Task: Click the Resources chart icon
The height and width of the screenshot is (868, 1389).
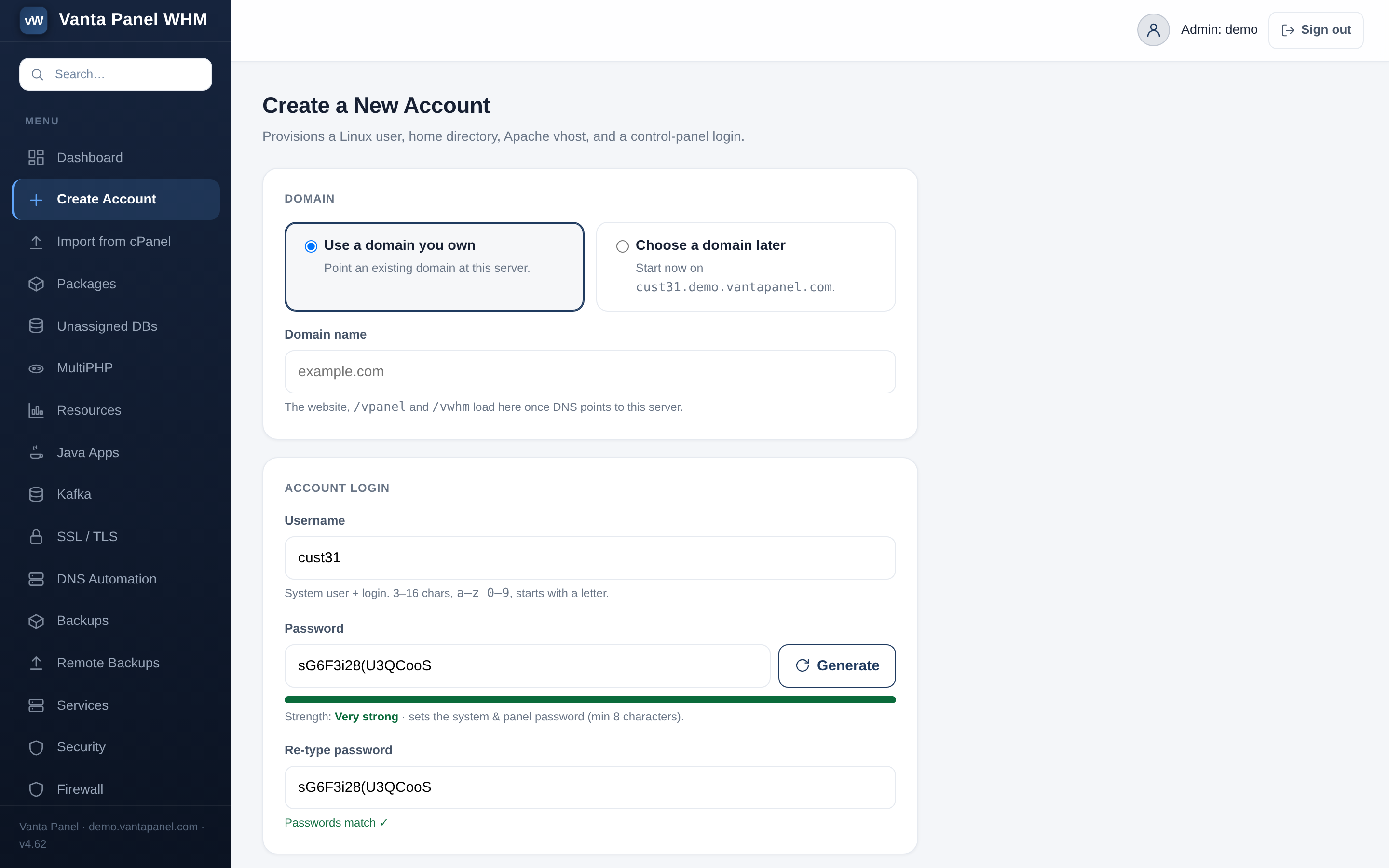Action: pos(36,410)
